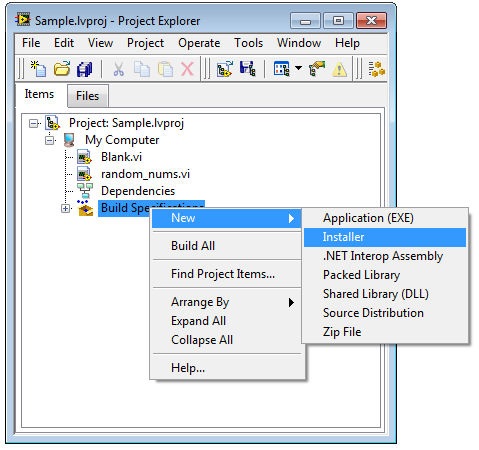Select Application (EXE) in New submenu

click(385, 218)
